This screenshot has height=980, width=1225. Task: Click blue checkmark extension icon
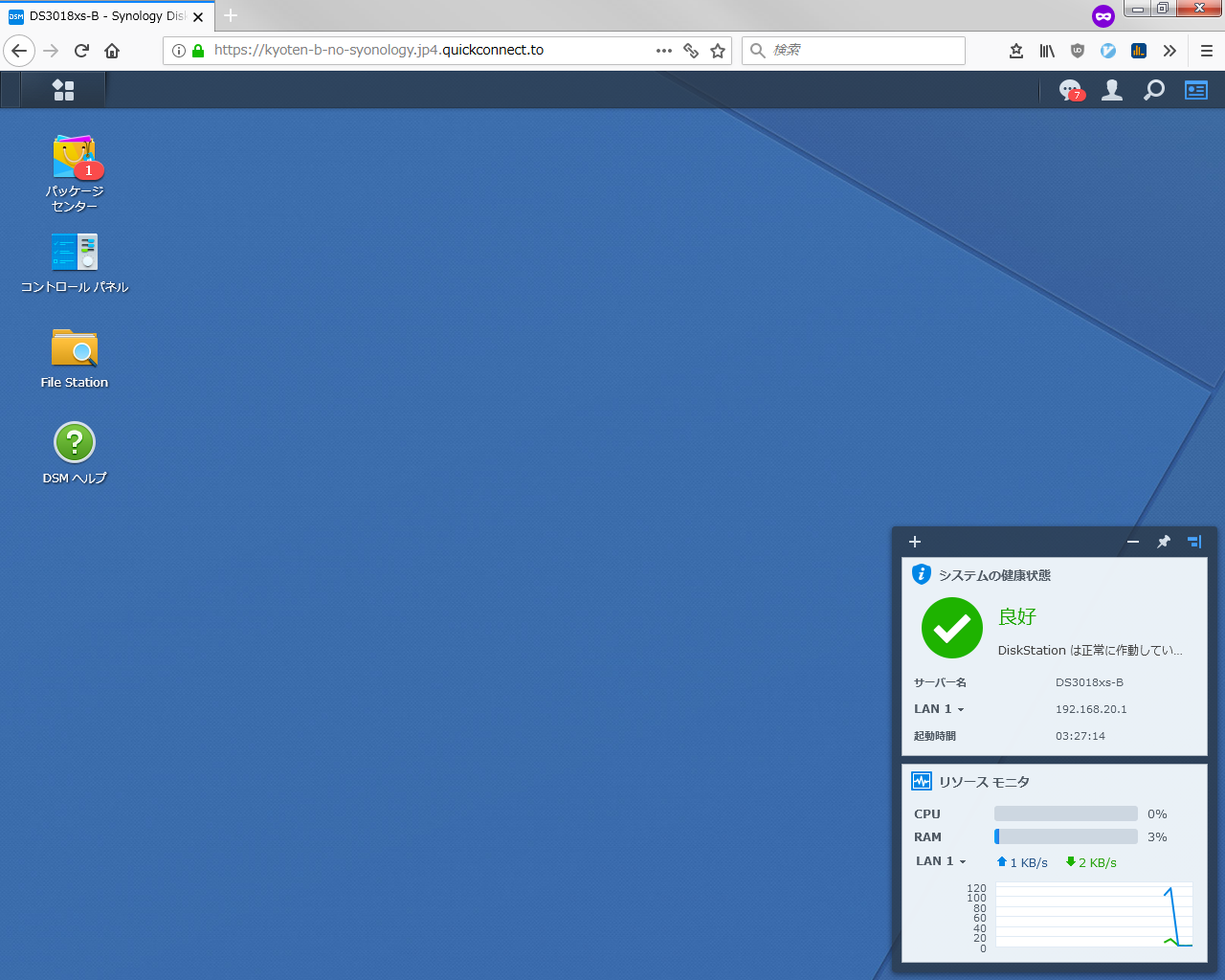pyautogui.click(x=1108, y=51)
